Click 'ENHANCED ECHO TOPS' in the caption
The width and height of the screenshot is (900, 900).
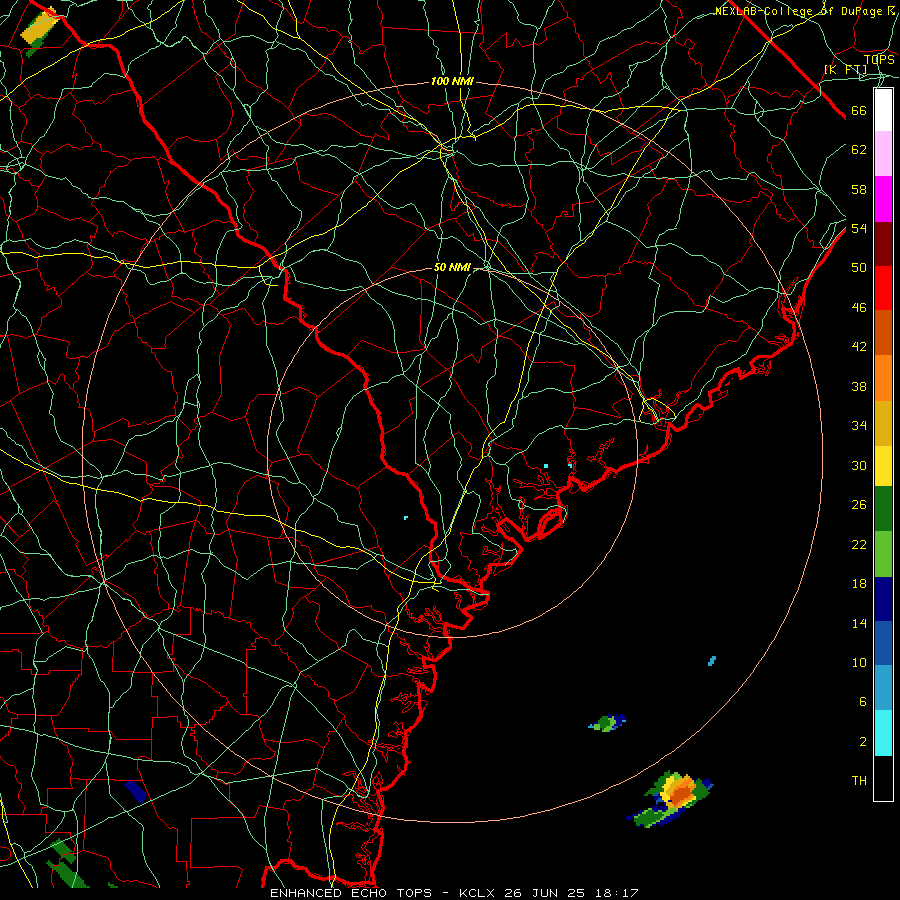[x=351, y=893]
